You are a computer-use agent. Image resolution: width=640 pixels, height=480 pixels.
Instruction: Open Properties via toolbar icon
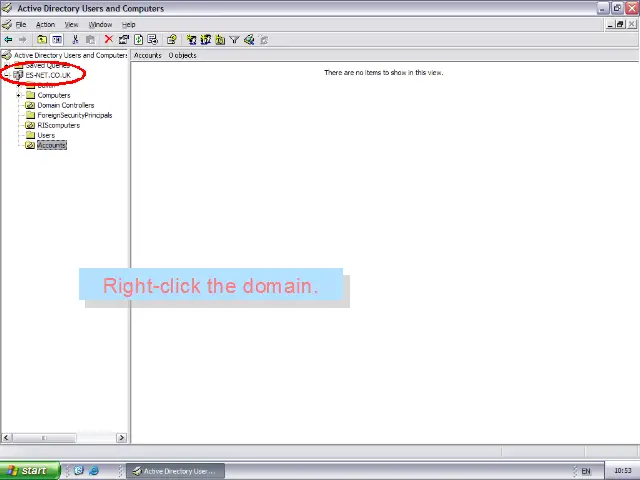click(123, 40)
